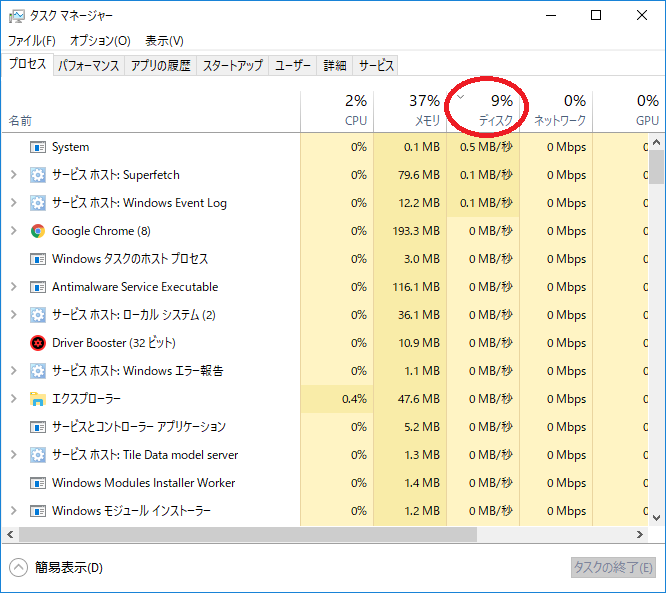Click the Driver Booster red icon
The width and height of the screenshot is (666, 593).
click(x=38, y=343)
